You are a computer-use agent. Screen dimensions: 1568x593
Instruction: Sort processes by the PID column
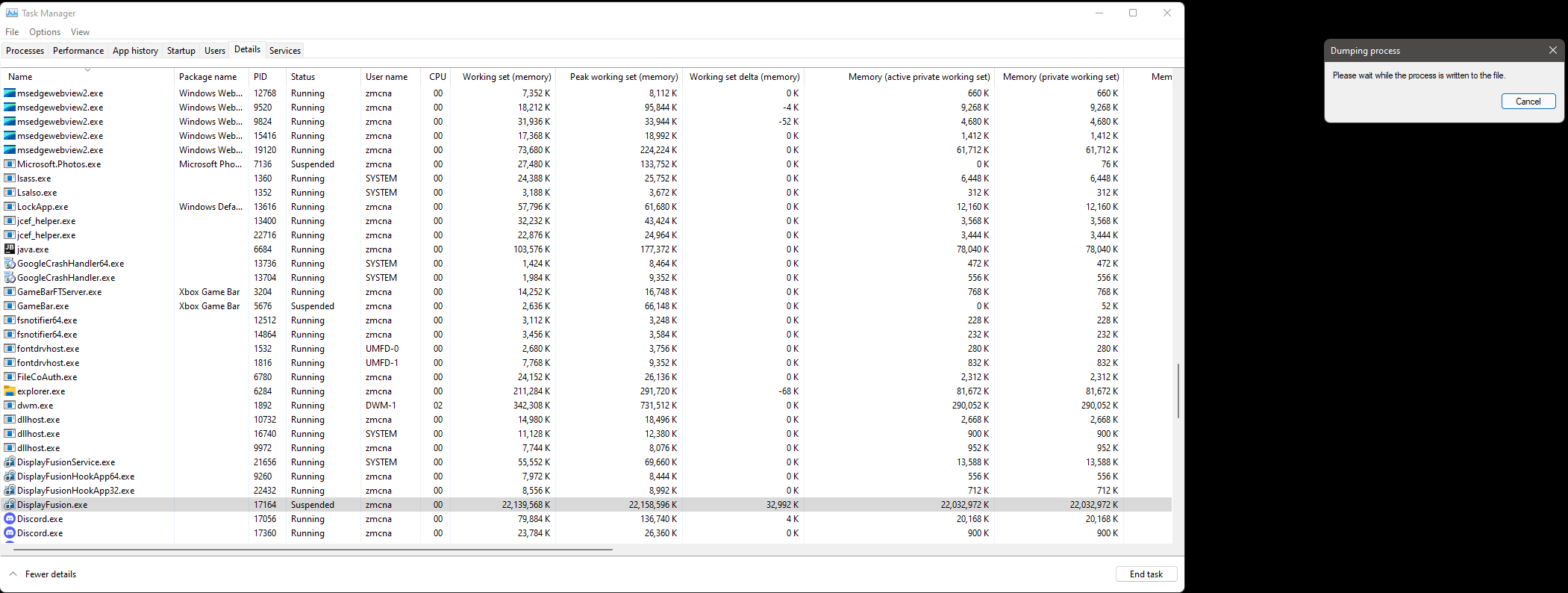click(260, 76)
